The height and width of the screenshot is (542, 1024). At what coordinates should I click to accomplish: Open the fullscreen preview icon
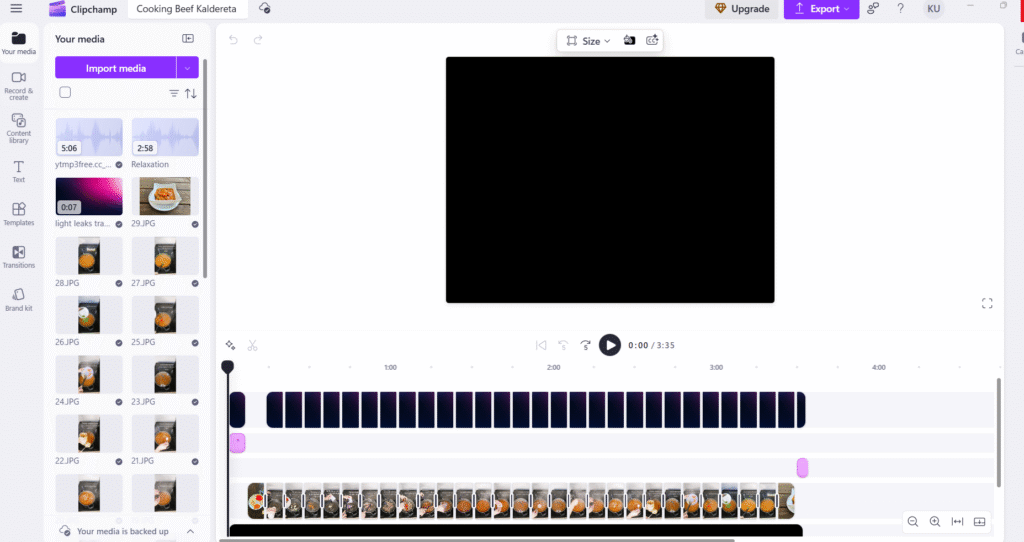coord(987,303)
